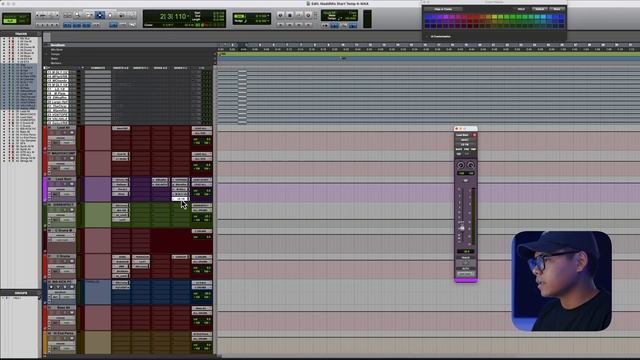Image resolution: width=640 pixels, height=360 pixels.
Task: Turn the right pan knob in floating fader window
Action: coord(471,165)
